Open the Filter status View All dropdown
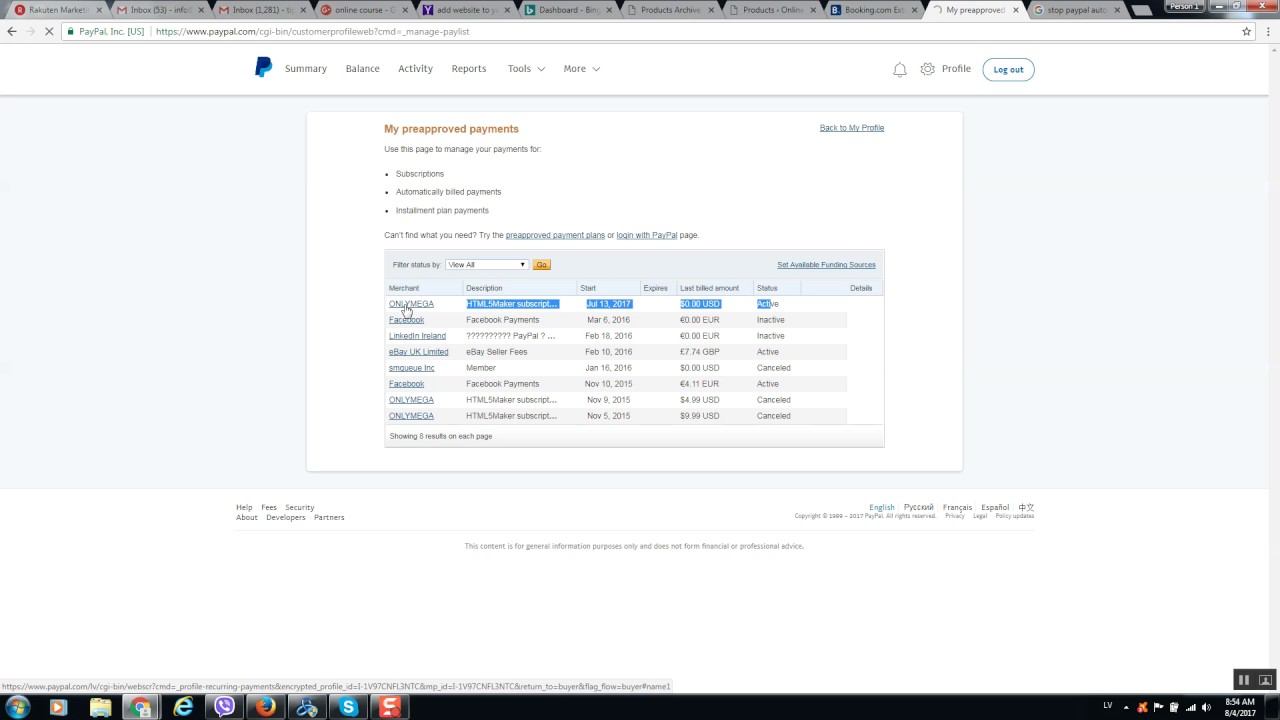The width and height of the screenshot is (1280, 720). pyautogui.click(x=486, y=265)
